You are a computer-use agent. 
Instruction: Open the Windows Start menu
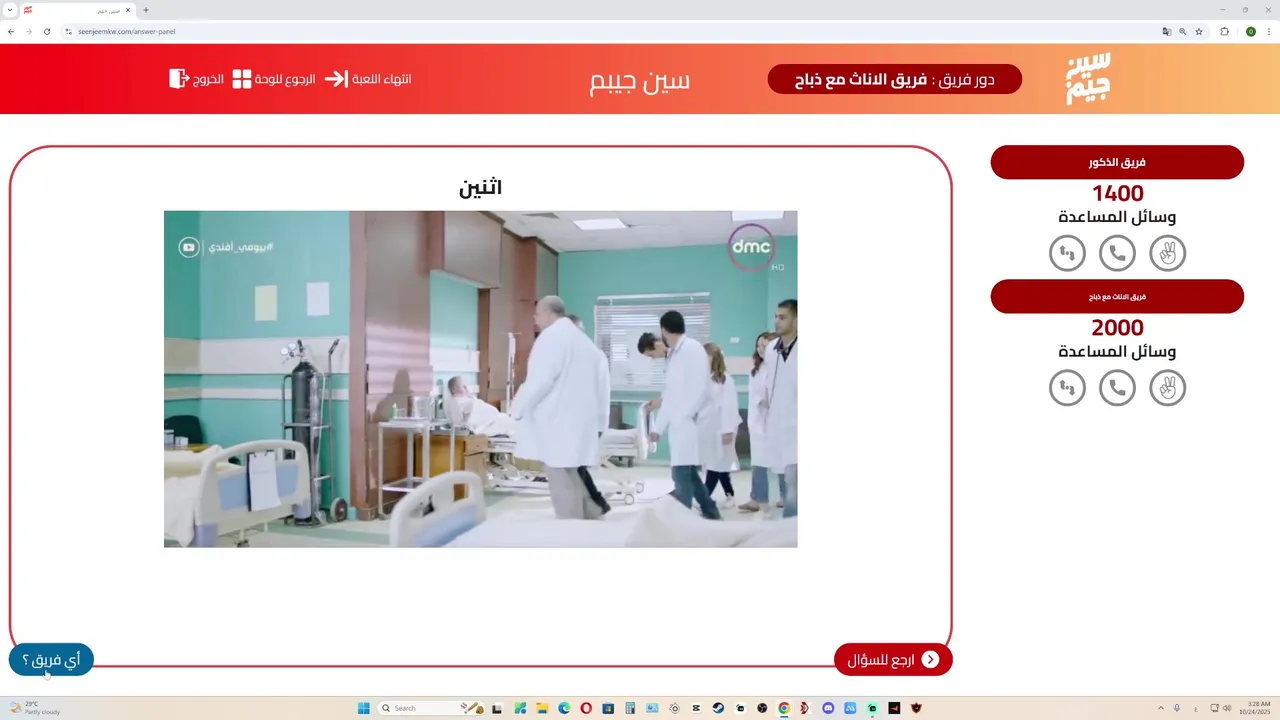tap(363, 708)
